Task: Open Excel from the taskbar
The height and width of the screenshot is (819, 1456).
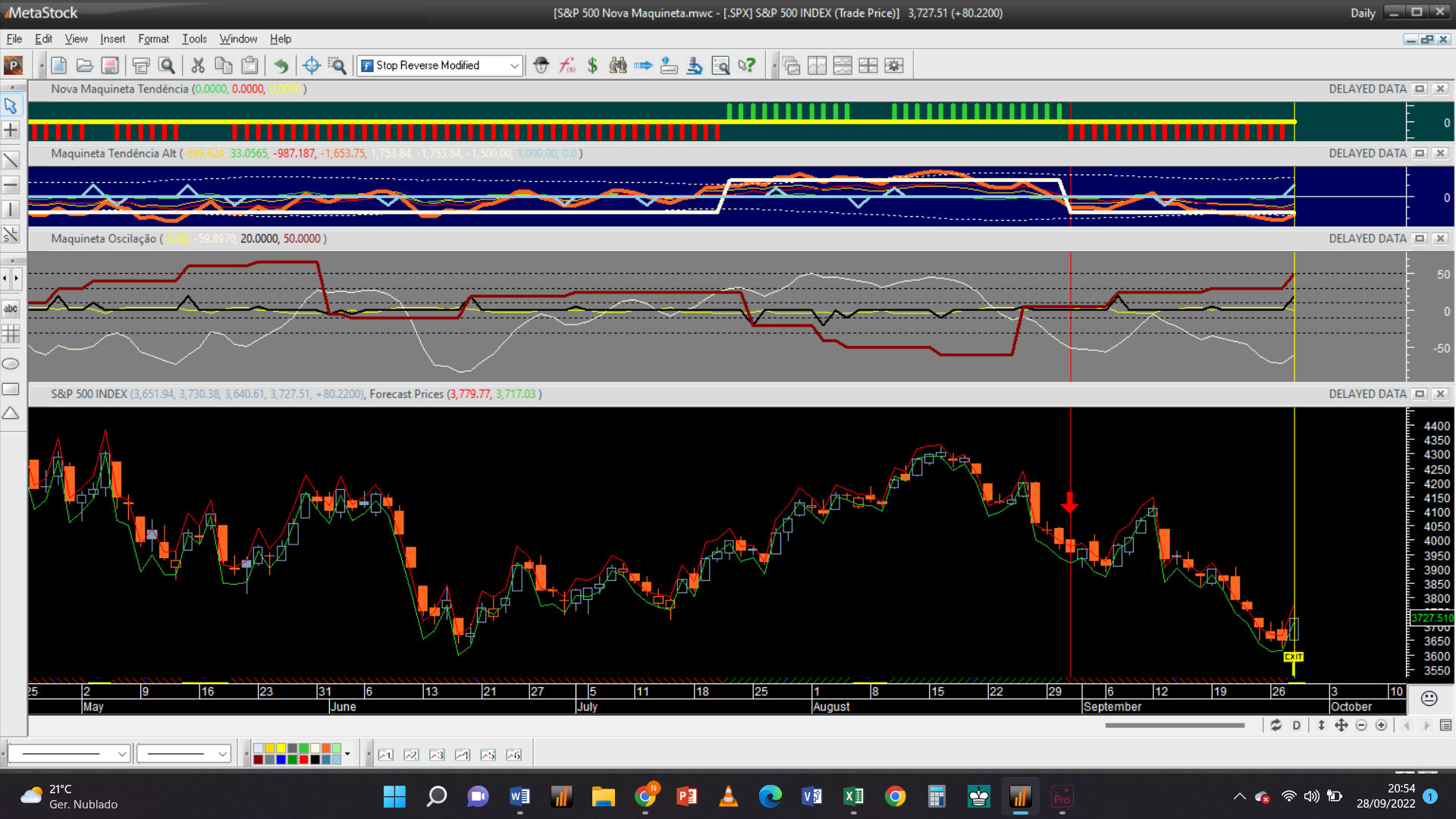Action: (853, 796)
